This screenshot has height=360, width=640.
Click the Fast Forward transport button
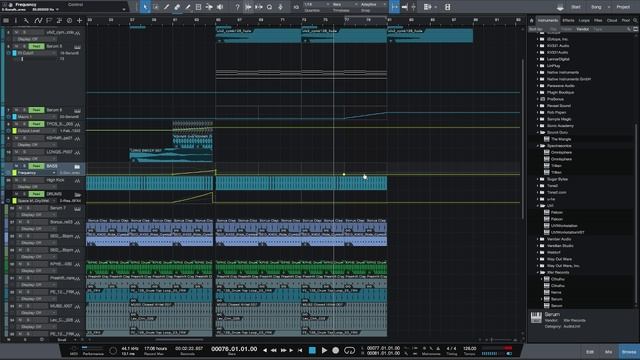[283, 350]
